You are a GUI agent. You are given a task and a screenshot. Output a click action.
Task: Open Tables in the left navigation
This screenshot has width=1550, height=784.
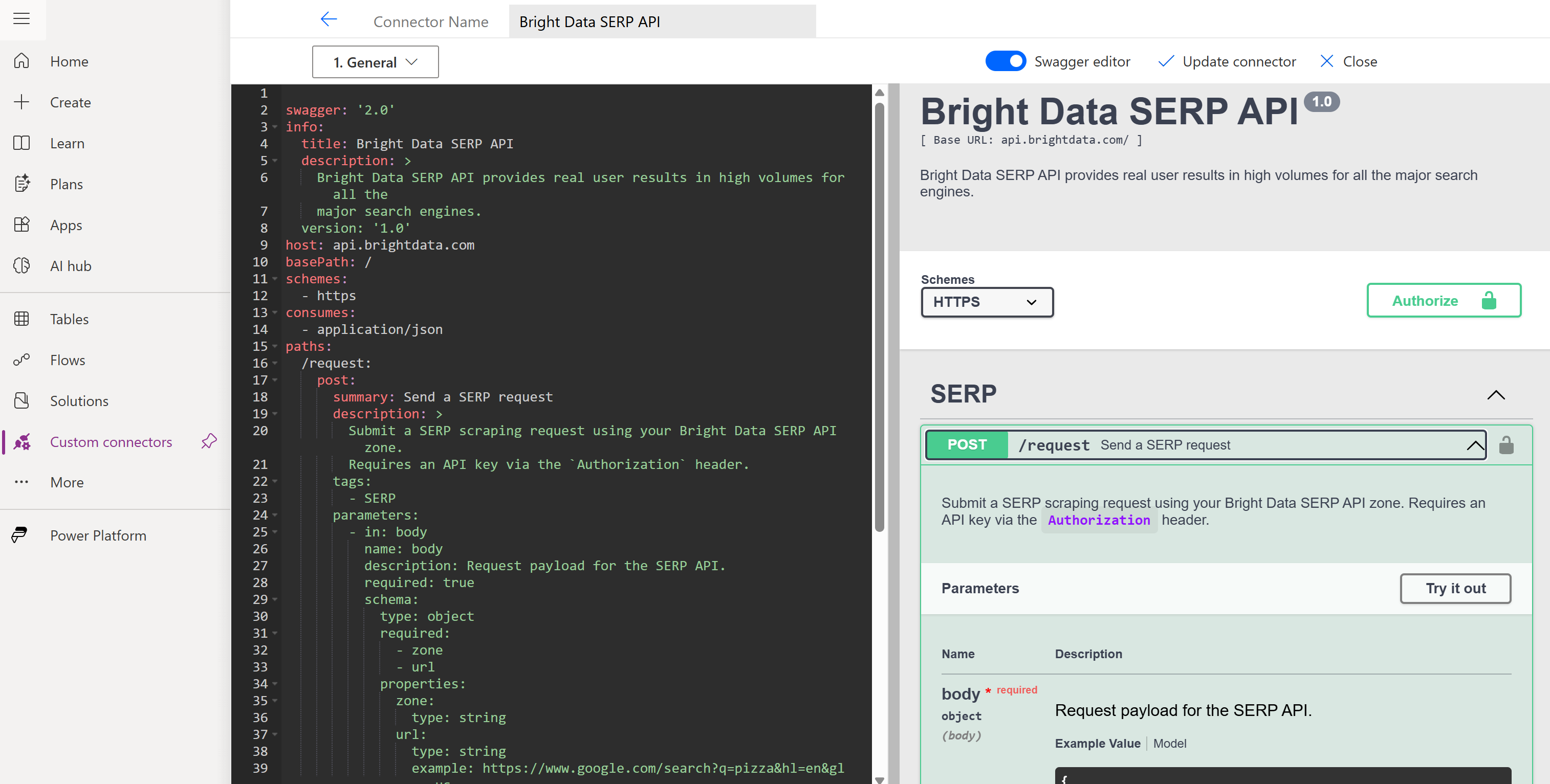[x=69, y=319]
